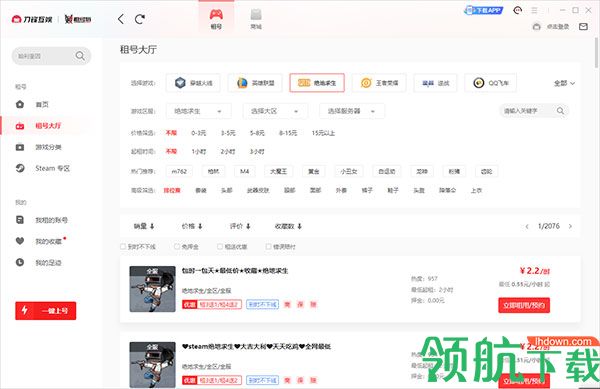Tick the 到时不下线 checkbox
The height and width of the screenshot is (389, 600).
click(x=123, y=247)
